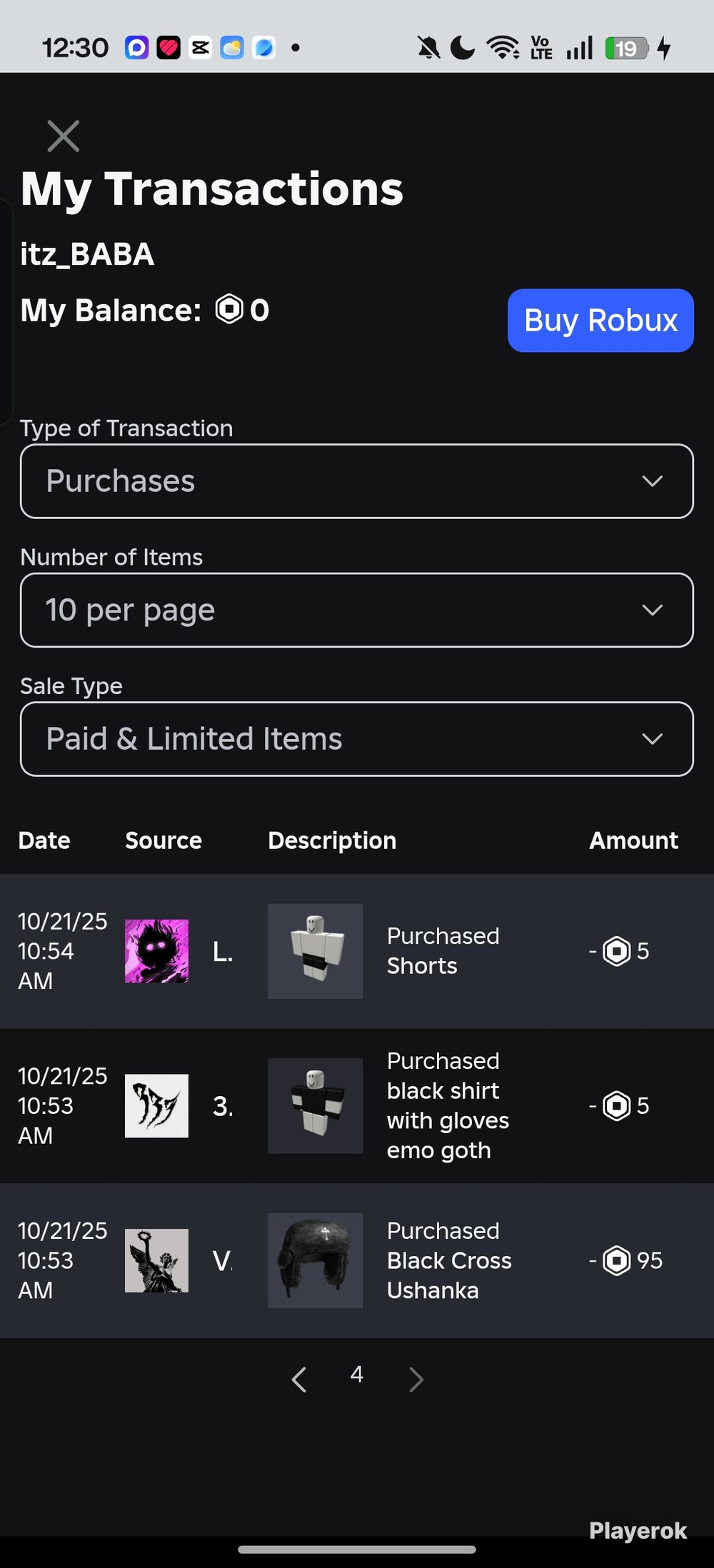Image resolution: width=714 pixels, height=1568 pixels.
Task: Tap the Buy Robux button
Action: tap(600, 320)
